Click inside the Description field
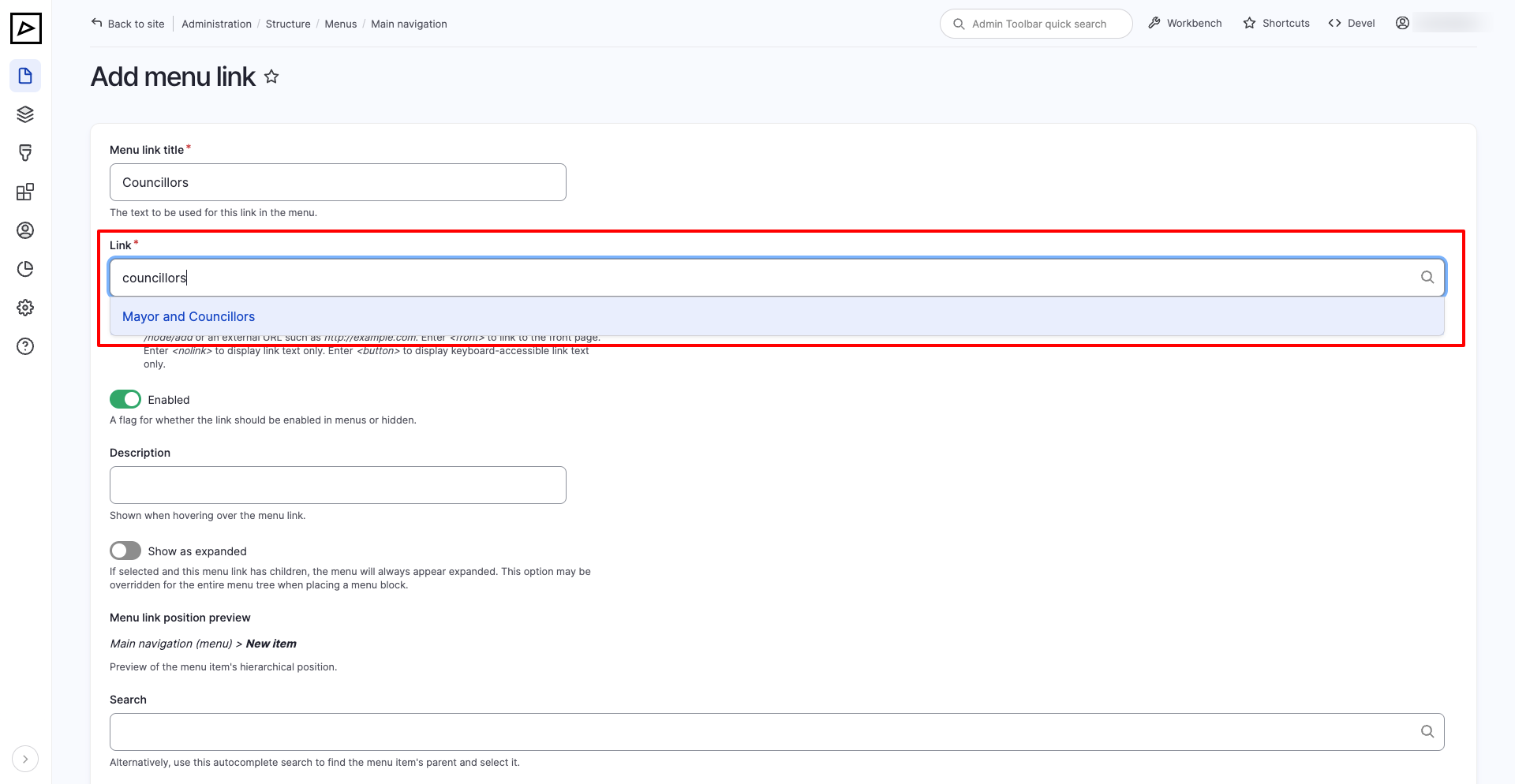Image resolution: width=1515 pixels, height=784 pixels. [x=338, y=484]
